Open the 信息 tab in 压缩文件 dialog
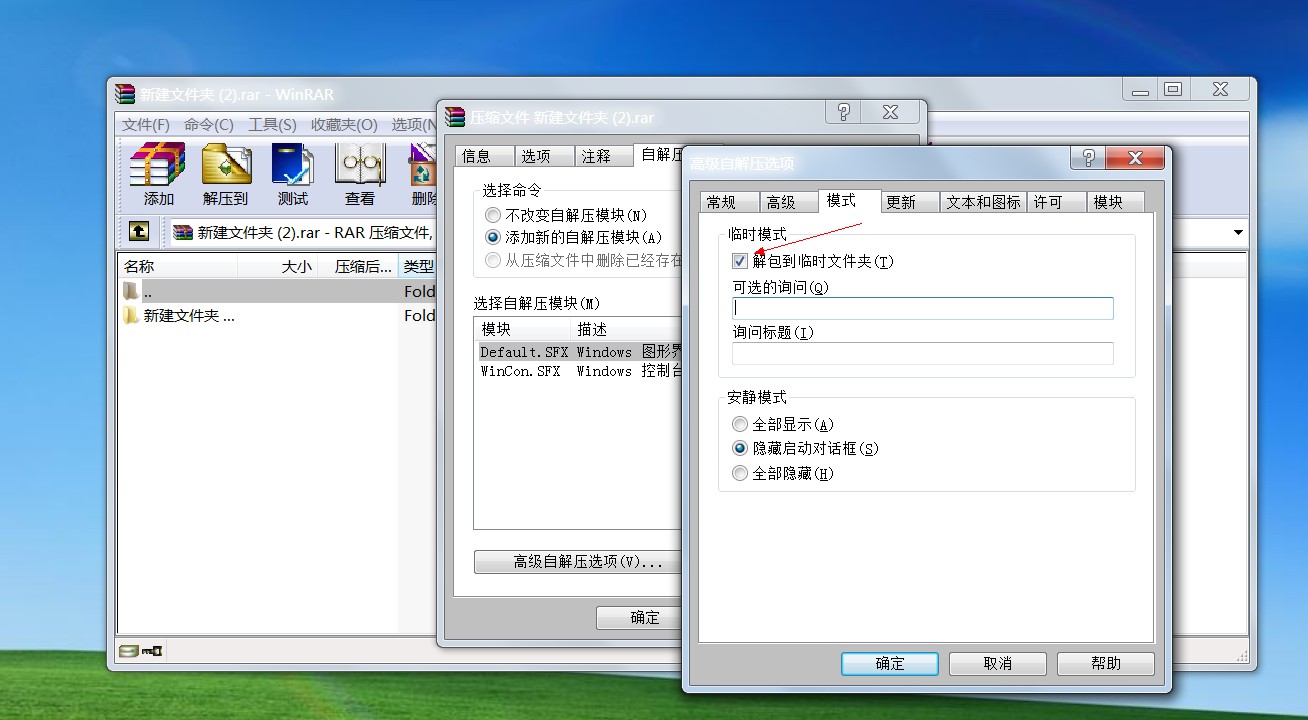 485,156
